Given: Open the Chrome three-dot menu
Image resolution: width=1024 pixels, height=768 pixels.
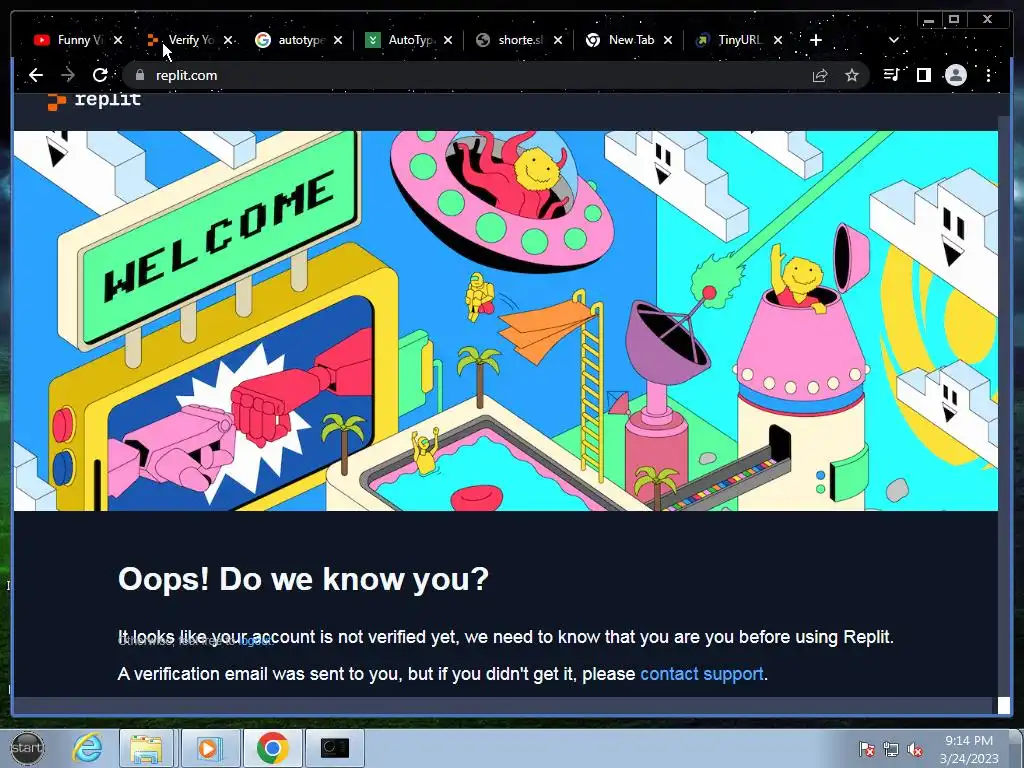Looking at the screenshot, I should tap(989, 75).
